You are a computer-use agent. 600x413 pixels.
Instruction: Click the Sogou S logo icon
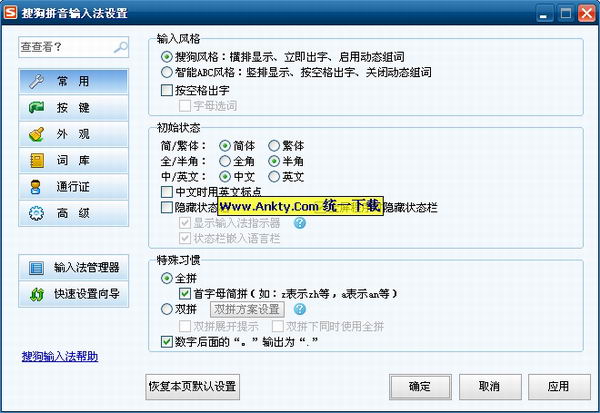point(10,12)
